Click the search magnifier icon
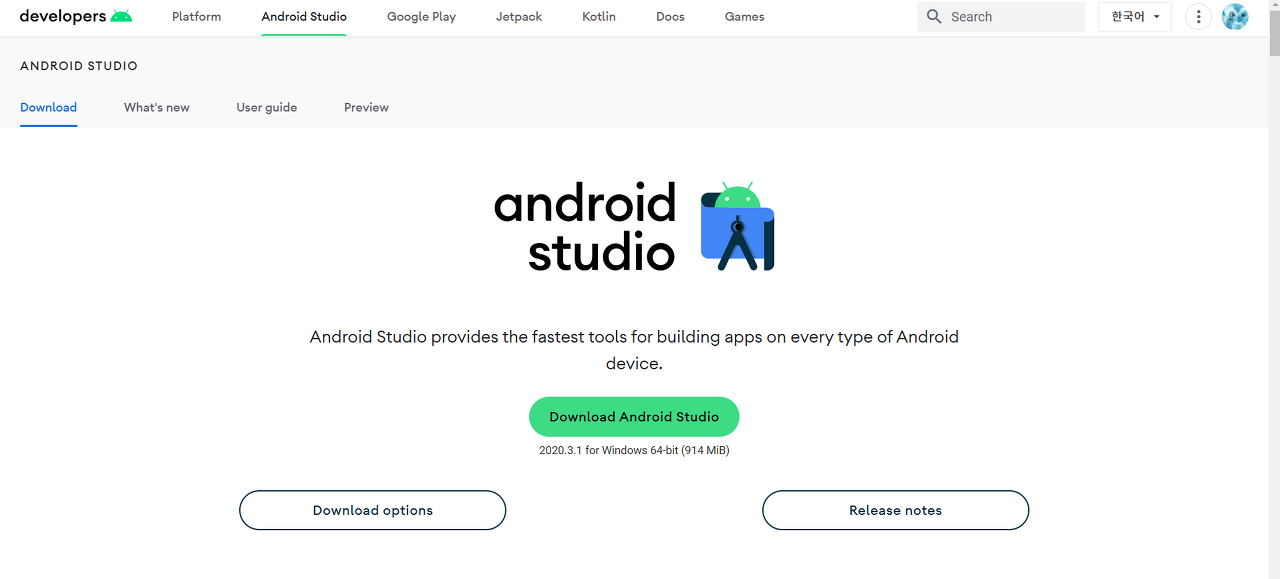 pos(934,17)
